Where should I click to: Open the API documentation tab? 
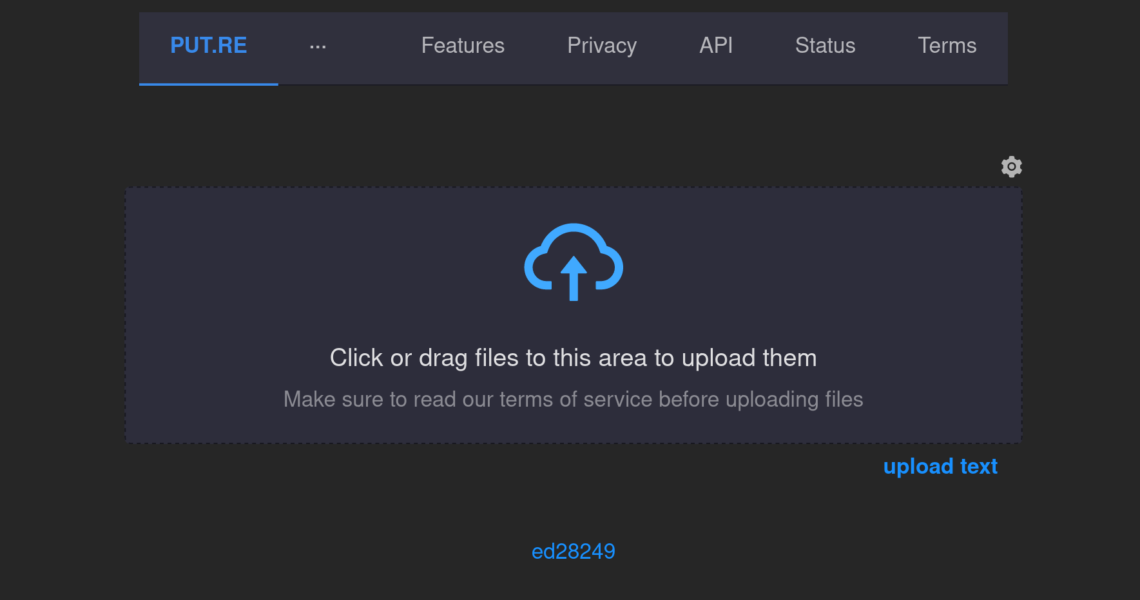(x=715, y=46)
